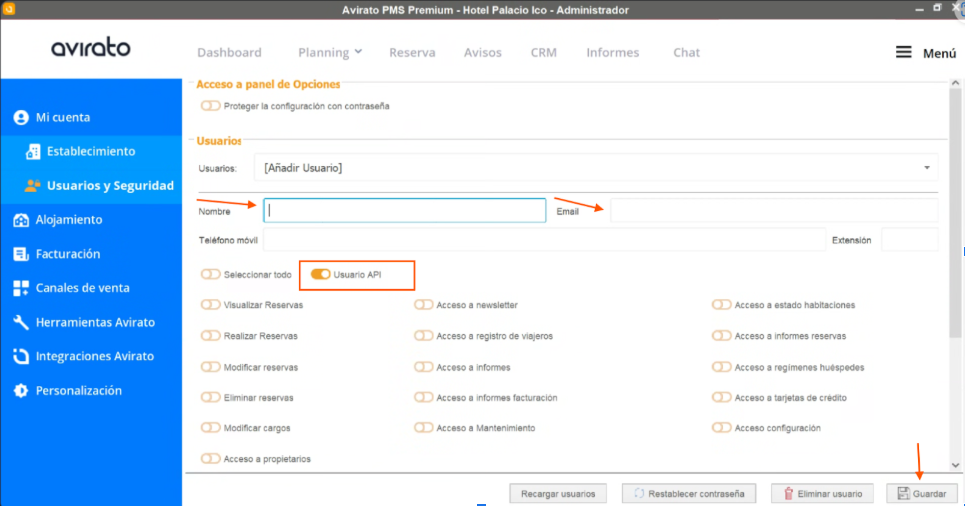
Task: Enable Seleccionar todo switch
Action: tap(210, 275)
